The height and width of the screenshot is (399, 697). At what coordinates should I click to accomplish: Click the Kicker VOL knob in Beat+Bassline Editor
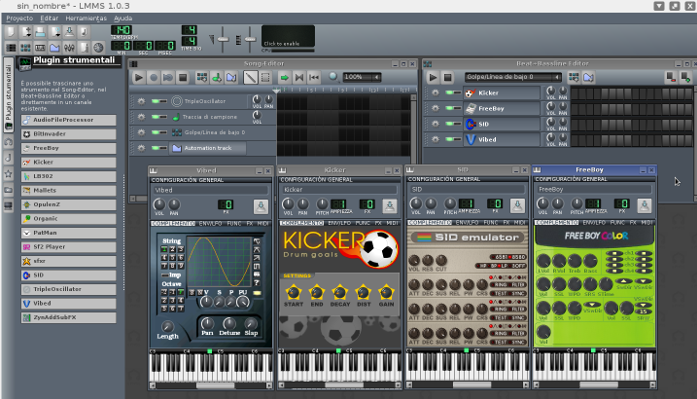551,91
